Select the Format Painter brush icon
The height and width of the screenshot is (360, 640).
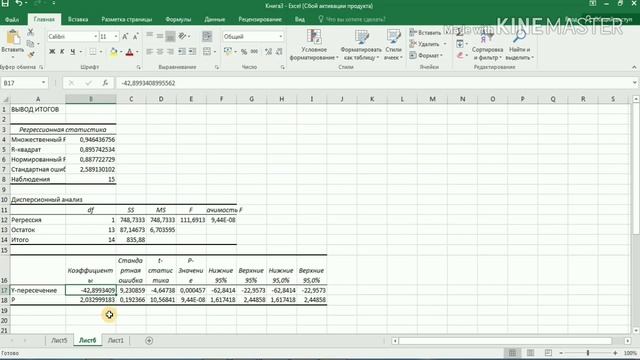[31, 54]
